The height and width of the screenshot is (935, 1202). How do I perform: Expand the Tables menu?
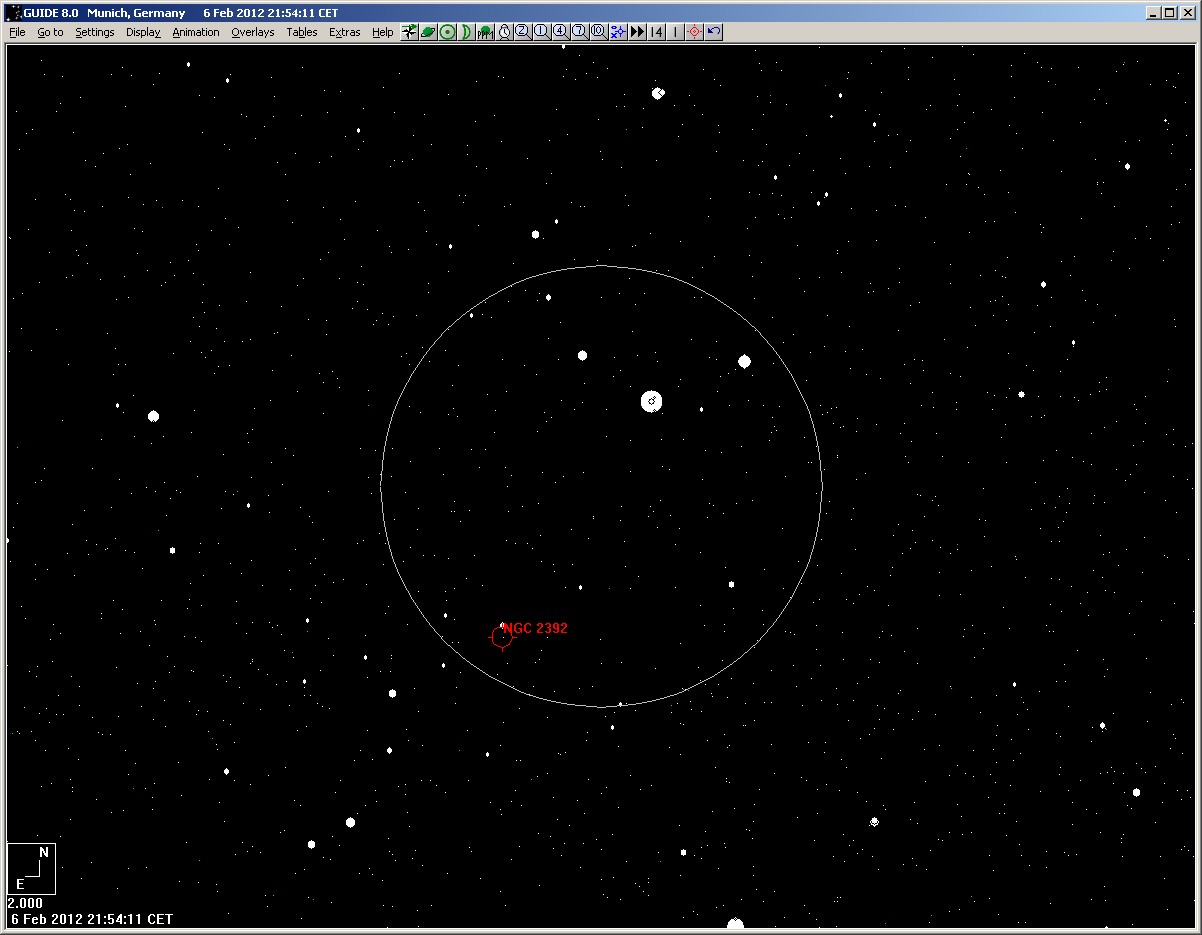click(301, 32)
